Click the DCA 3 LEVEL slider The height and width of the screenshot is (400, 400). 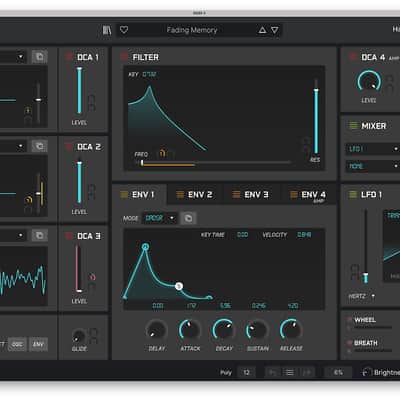(x=79, y=269)
